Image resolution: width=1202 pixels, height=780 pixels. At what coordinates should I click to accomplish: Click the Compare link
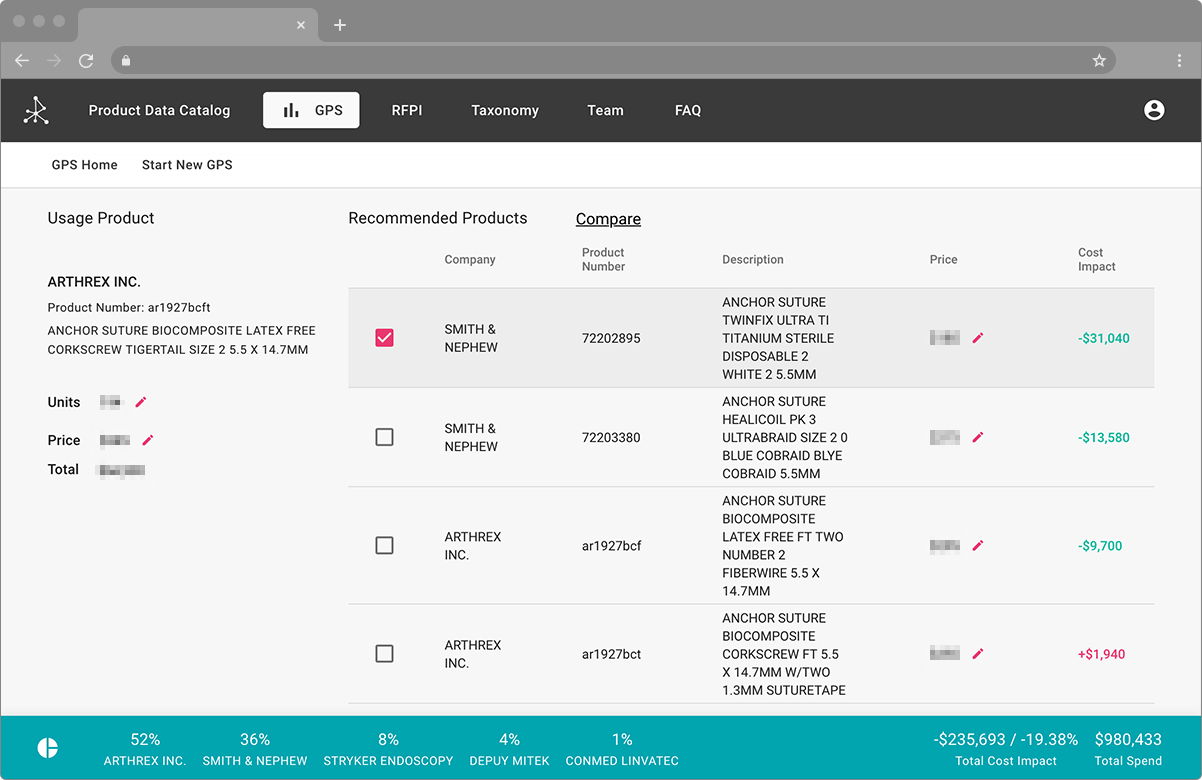point(608,219)
